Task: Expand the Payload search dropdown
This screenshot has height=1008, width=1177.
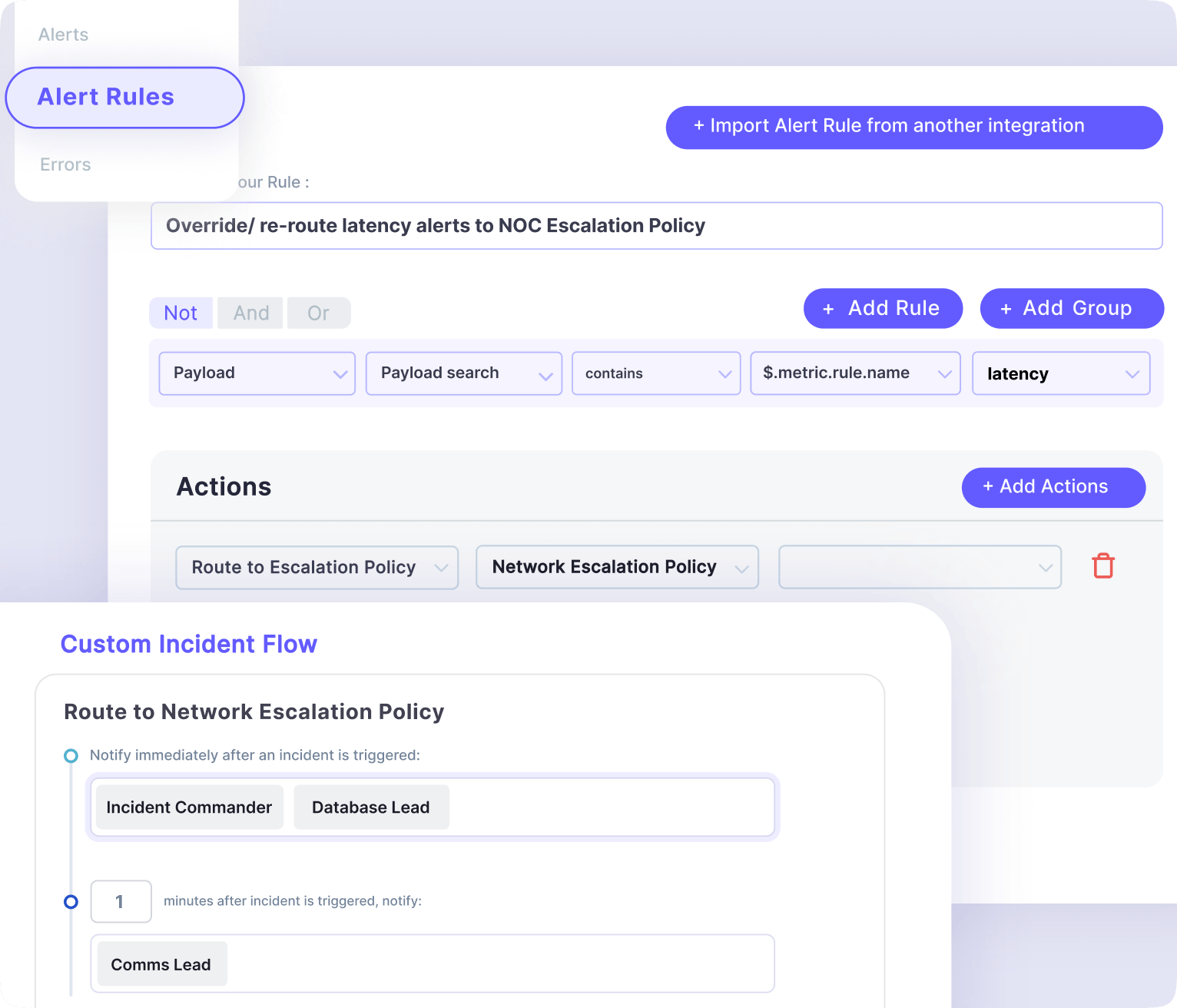Action: click(x=463, y=373)
